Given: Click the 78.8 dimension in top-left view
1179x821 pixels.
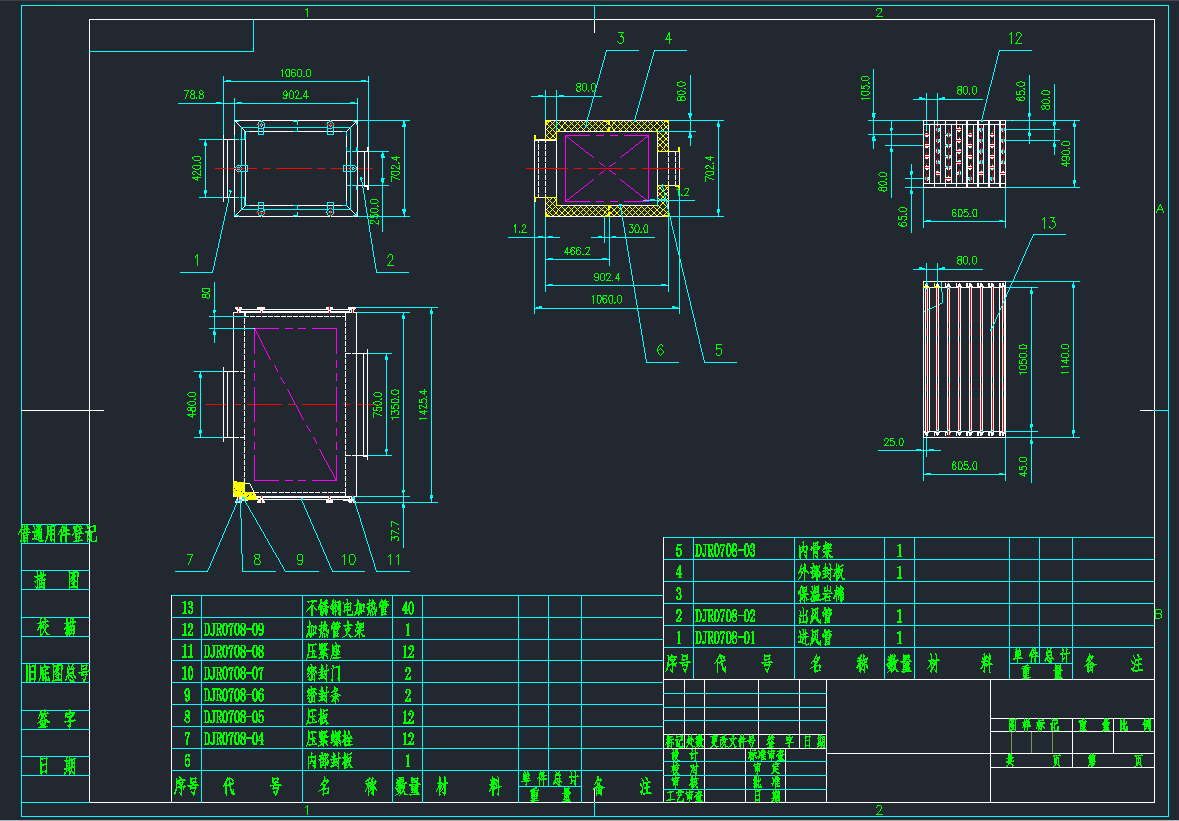Looking at the screenshot, I should [193, 95].
